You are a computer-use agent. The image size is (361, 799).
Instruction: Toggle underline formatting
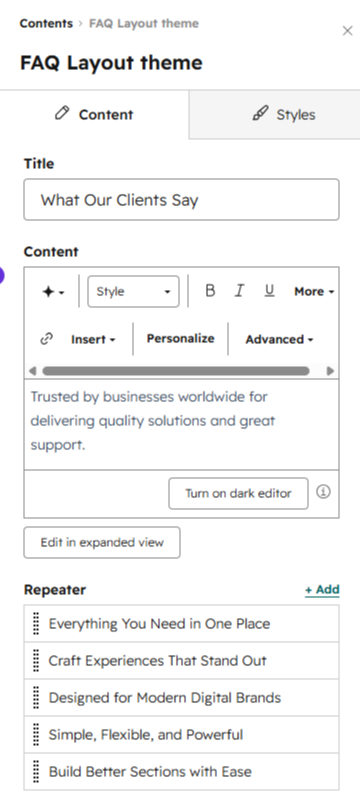tap(269, 291)
